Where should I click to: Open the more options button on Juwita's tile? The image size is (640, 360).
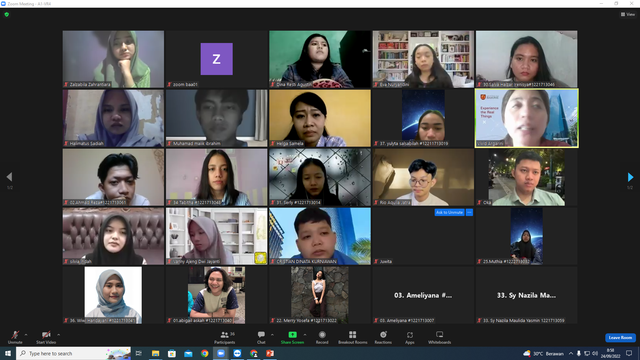click(469, 212)
